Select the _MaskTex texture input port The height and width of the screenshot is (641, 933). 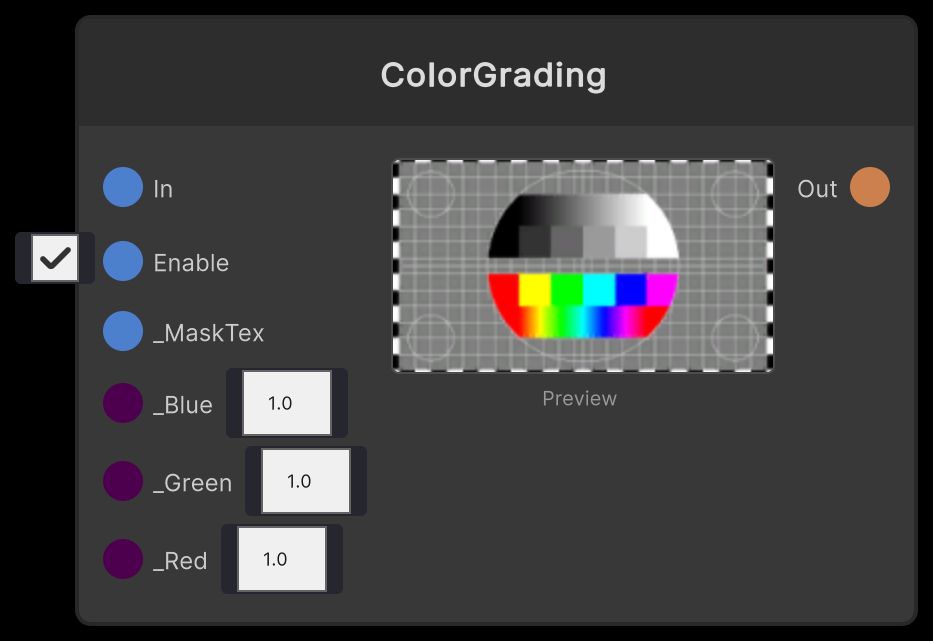(122, 330)
